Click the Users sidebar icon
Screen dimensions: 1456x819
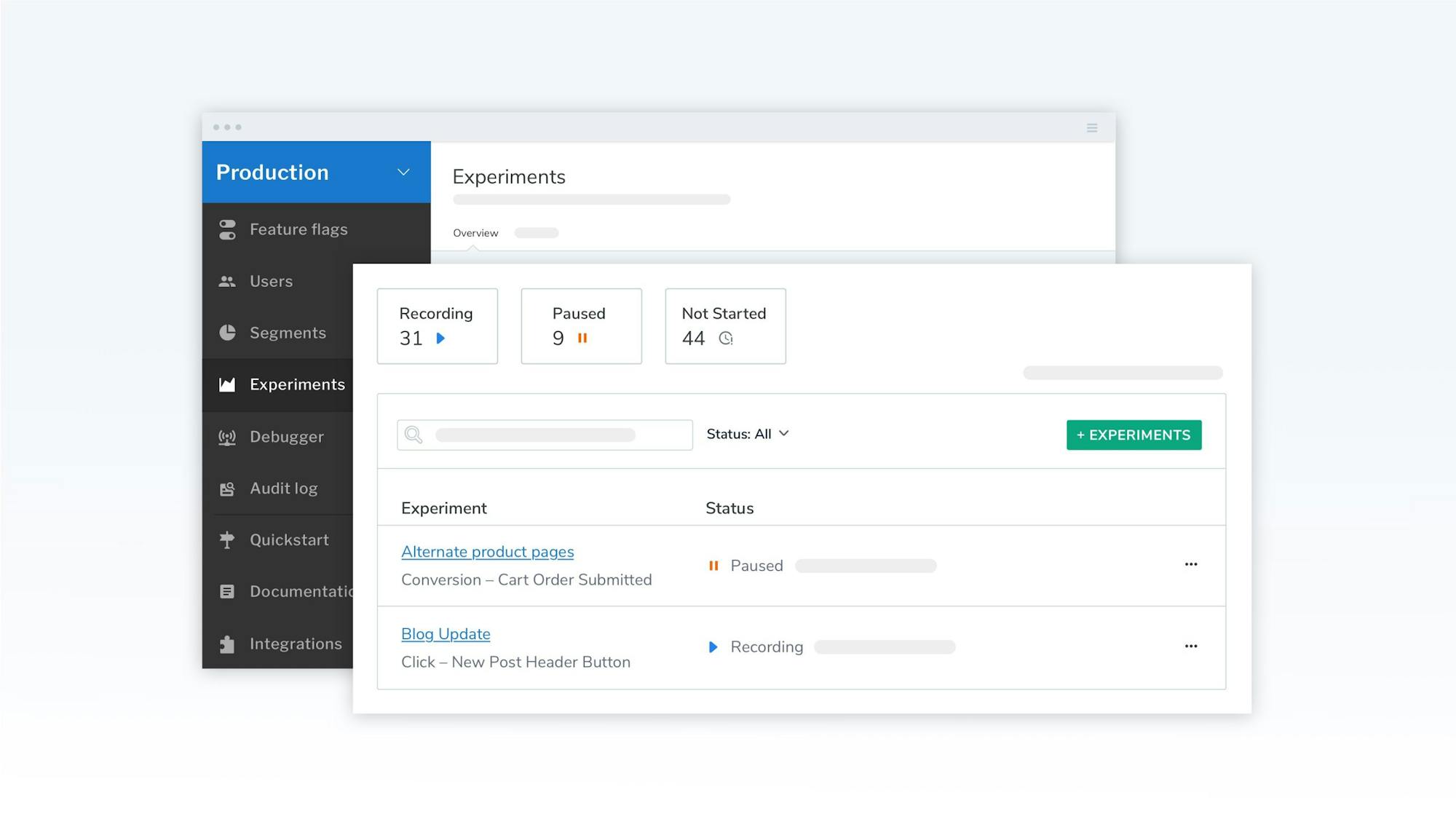pyautogui.click(x=226, y=281)
